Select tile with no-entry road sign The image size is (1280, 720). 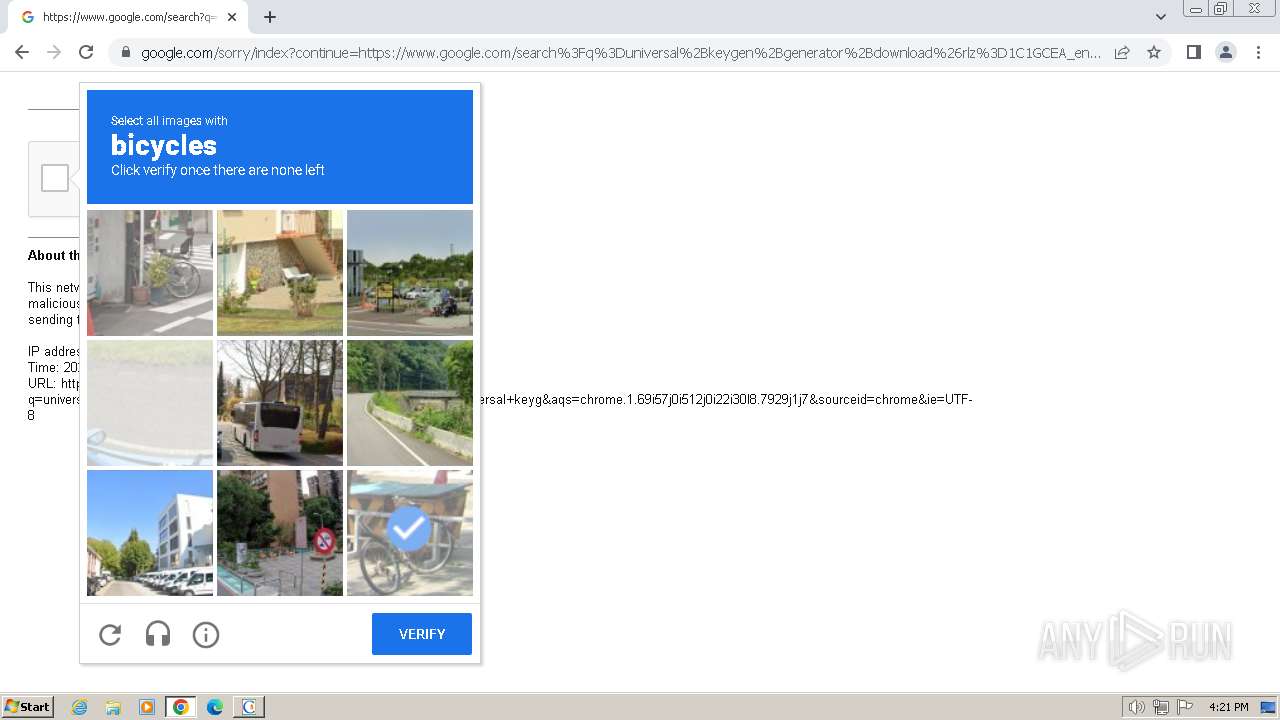click(280, 533)
